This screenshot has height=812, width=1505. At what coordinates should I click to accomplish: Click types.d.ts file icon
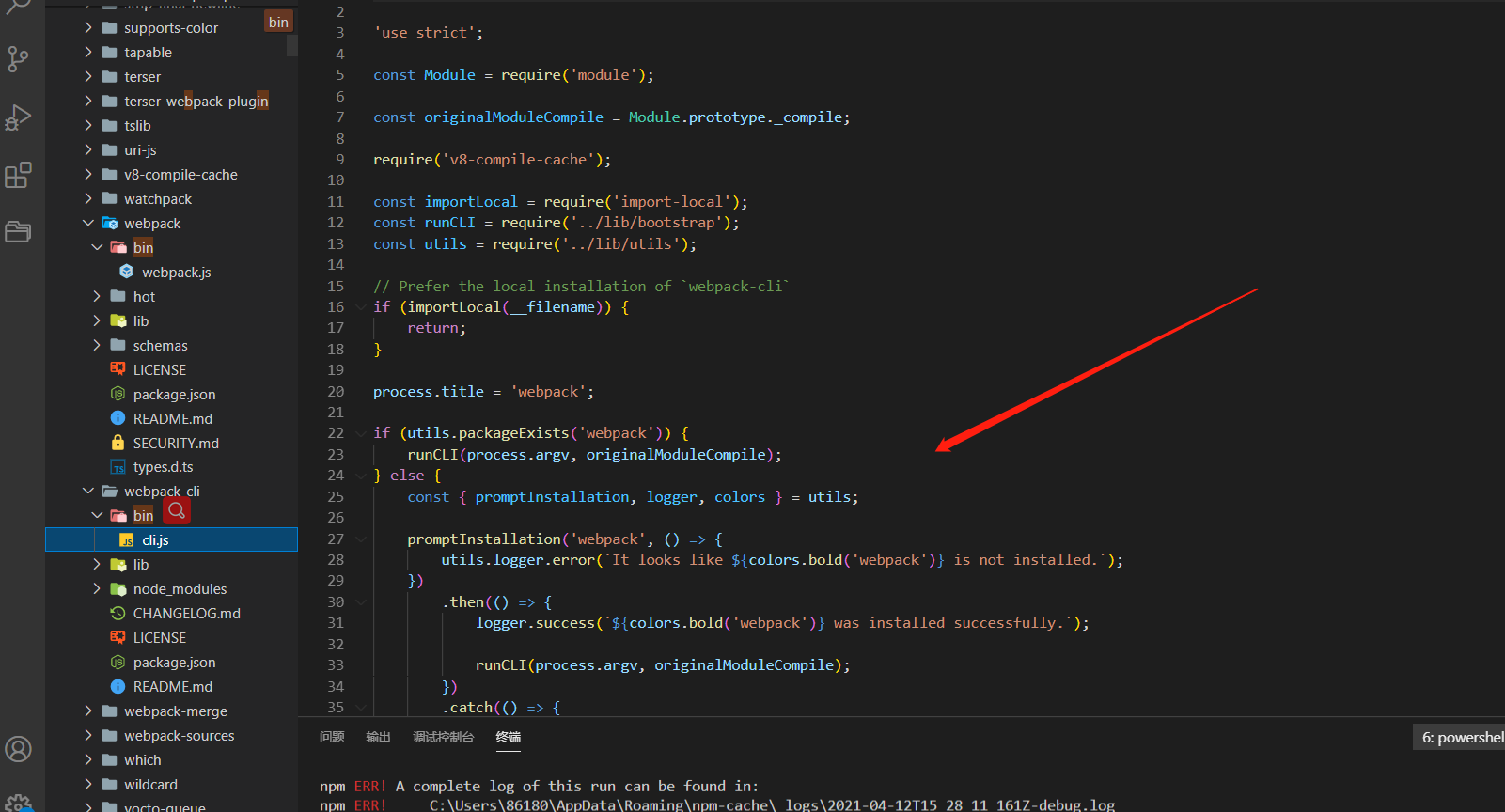tap(118, 467)
